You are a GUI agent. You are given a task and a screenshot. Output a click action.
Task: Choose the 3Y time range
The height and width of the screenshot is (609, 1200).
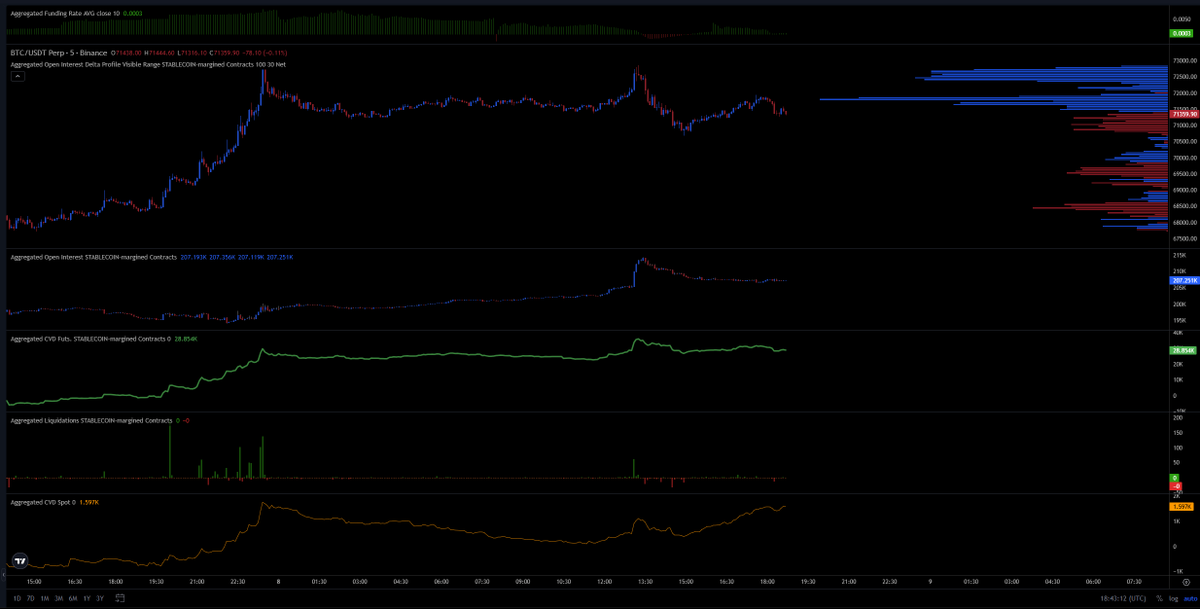coord(100,598)
